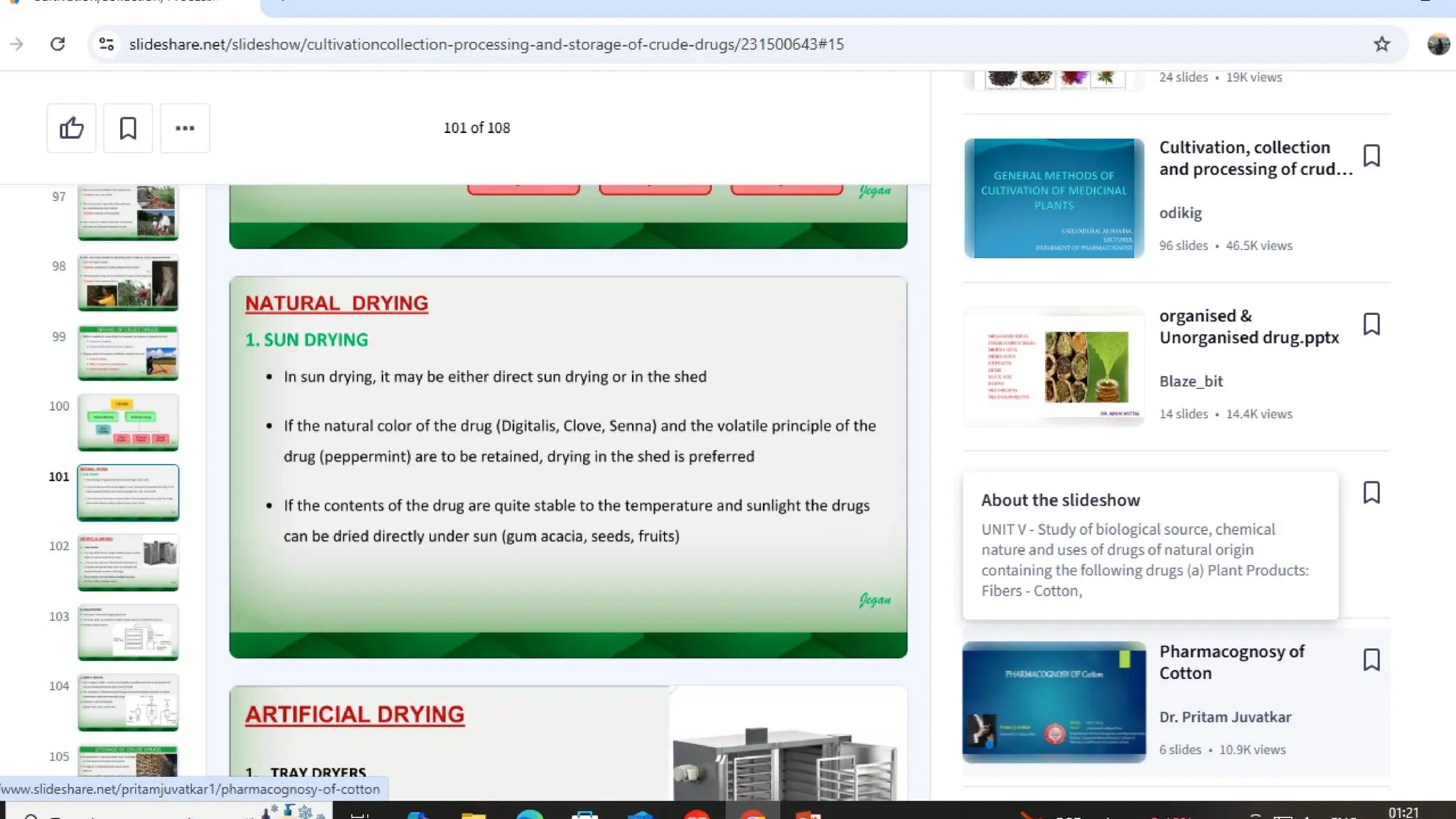Open the three-dots more options menu
Viewport: 1456px width, 819px height.
185,128
